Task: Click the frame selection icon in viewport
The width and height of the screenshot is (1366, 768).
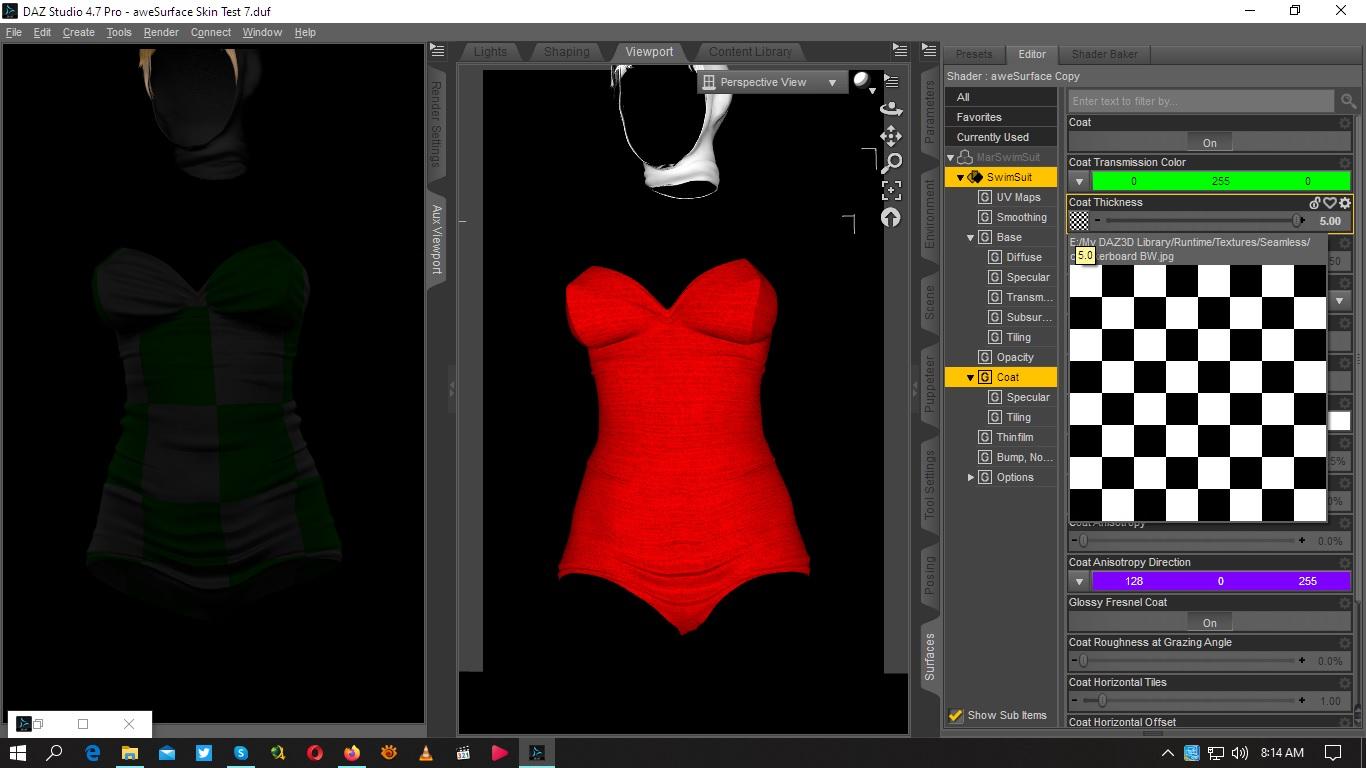Action: point(891,190)
